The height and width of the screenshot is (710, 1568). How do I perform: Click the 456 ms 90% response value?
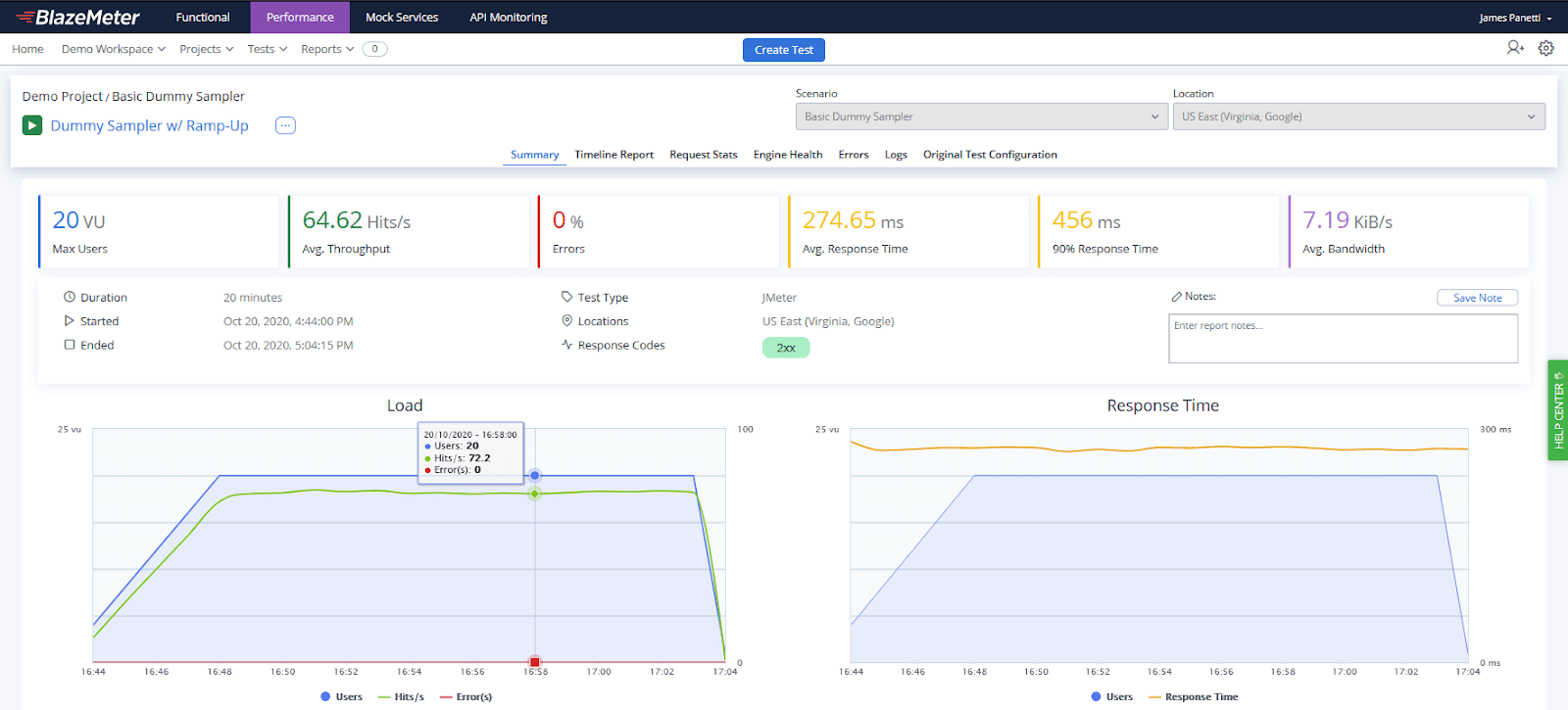click(x=1086, y=221)
